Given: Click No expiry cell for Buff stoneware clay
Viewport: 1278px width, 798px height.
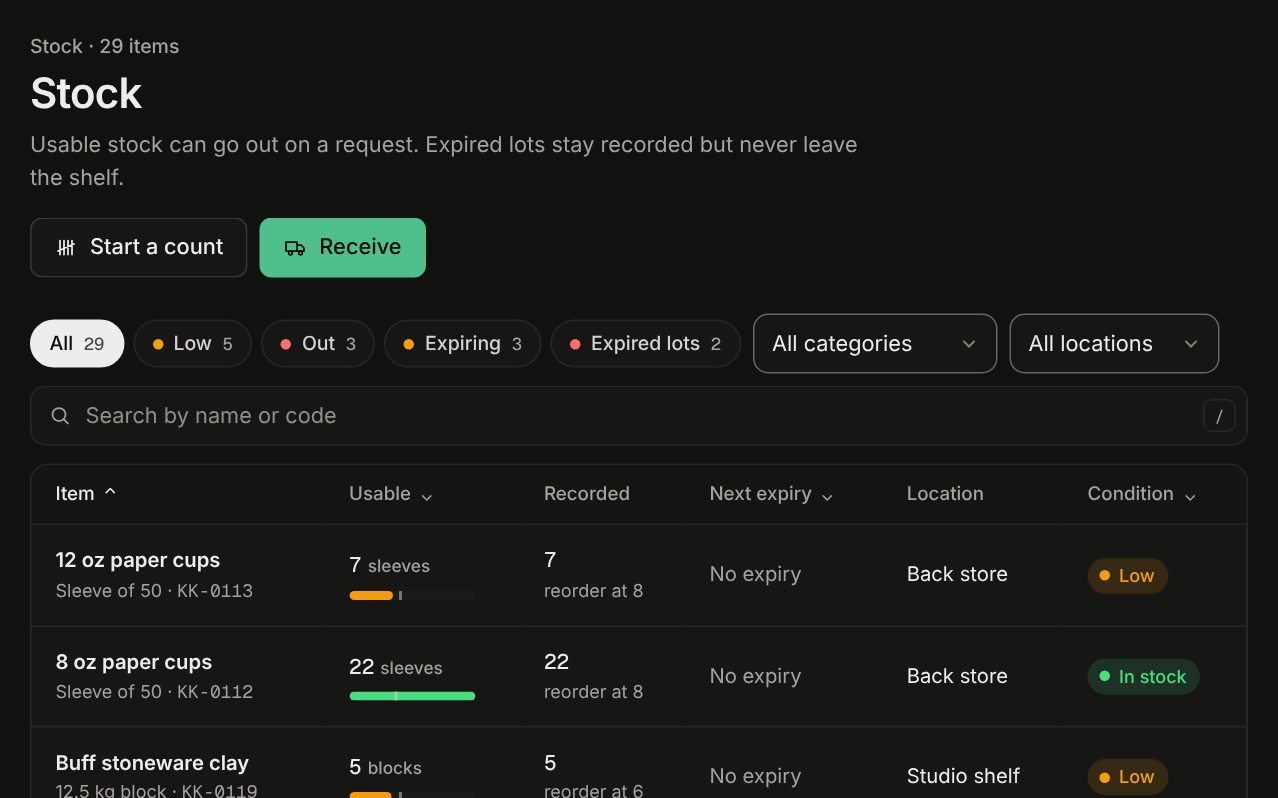Looking at the screenshot, I should pos(755,776).
